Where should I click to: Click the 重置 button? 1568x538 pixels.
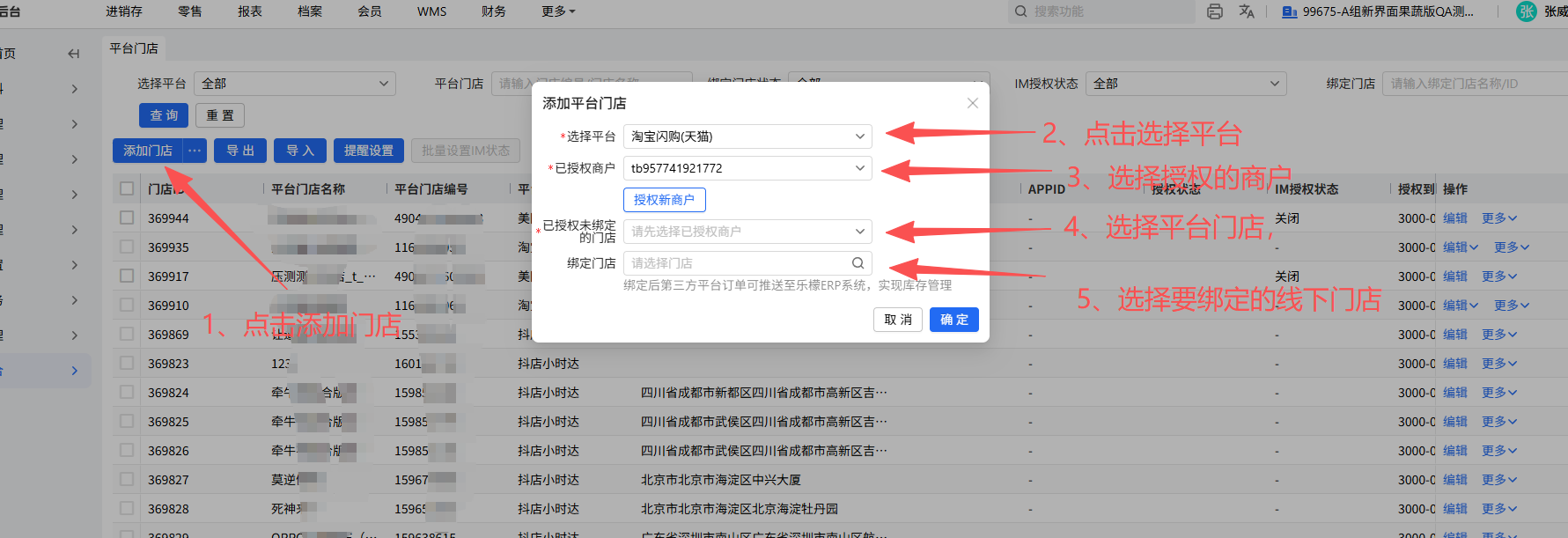click(x=220, y=115)
